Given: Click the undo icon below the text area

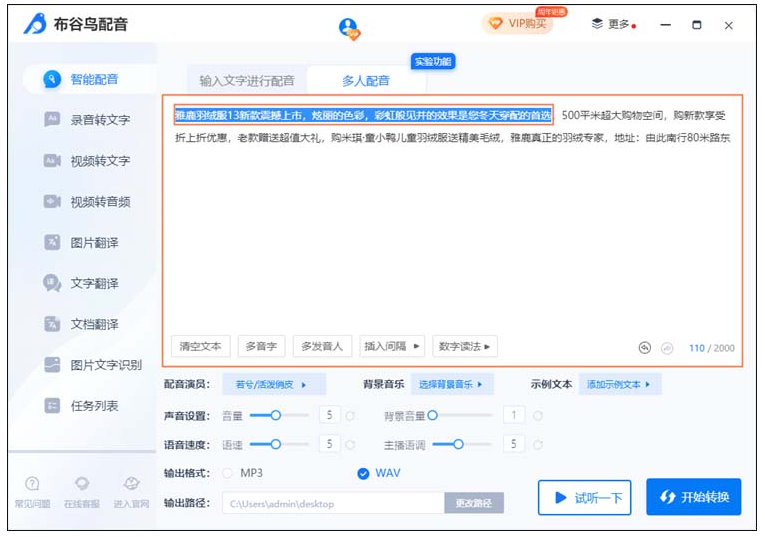Looking at the screenshot, I should [645, 348].
